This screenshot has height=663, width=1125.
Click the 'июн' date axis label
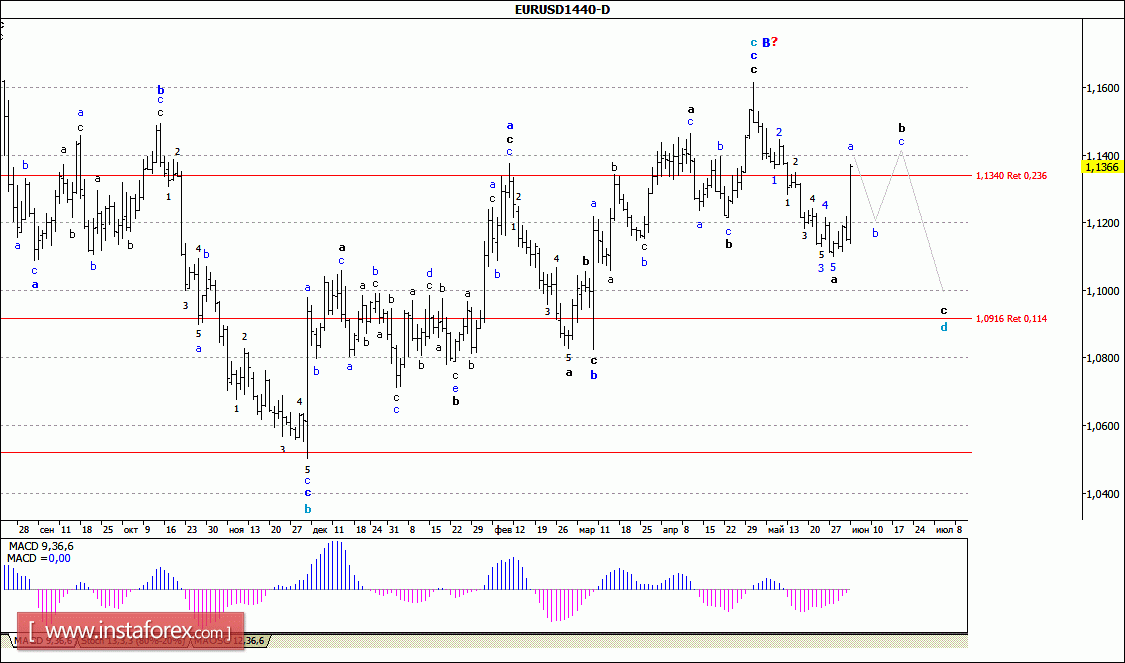(860, 530)
